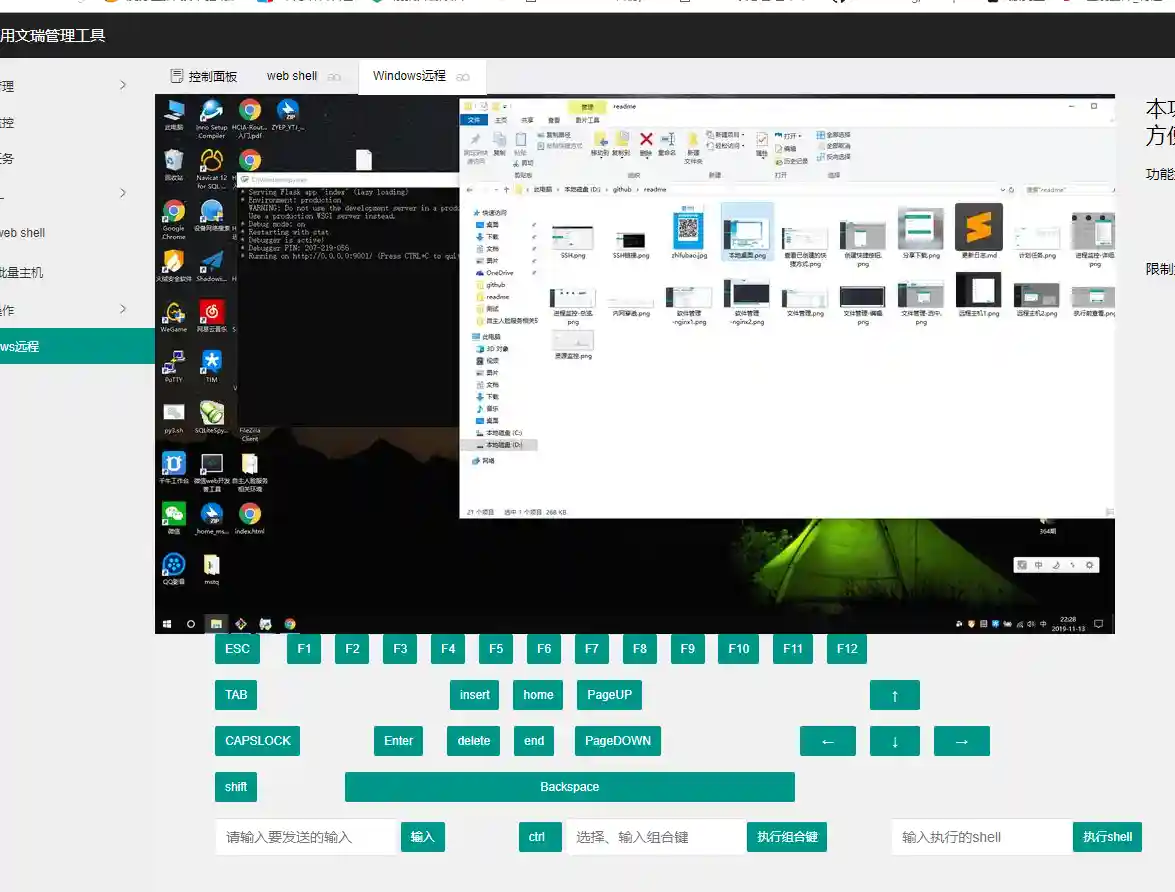
Task: Click the ctrl key button
Action: coord(540,837)
